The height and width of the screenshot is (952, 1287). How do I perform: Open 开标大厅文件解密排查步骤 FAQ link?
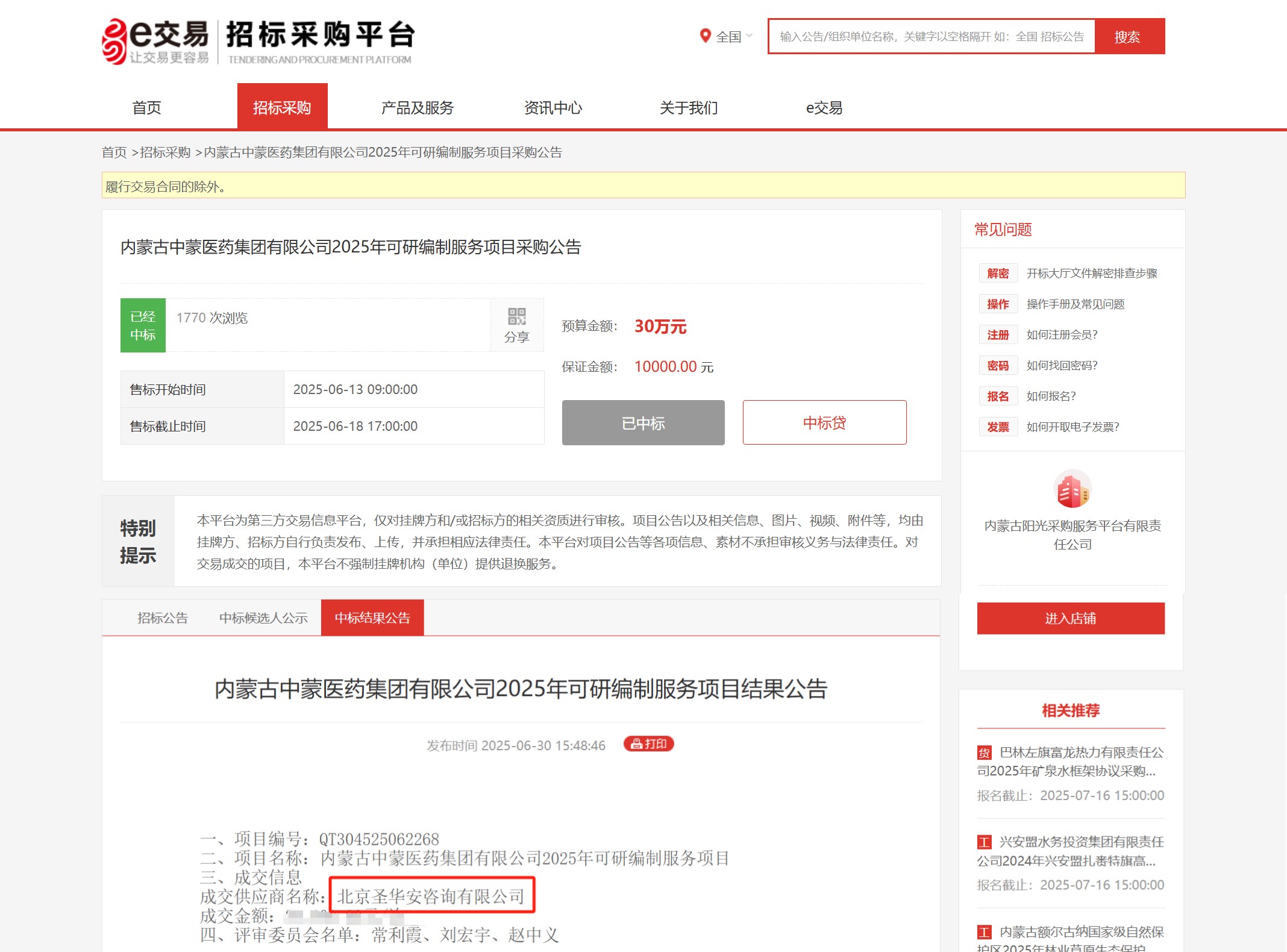click(1092, 274)
